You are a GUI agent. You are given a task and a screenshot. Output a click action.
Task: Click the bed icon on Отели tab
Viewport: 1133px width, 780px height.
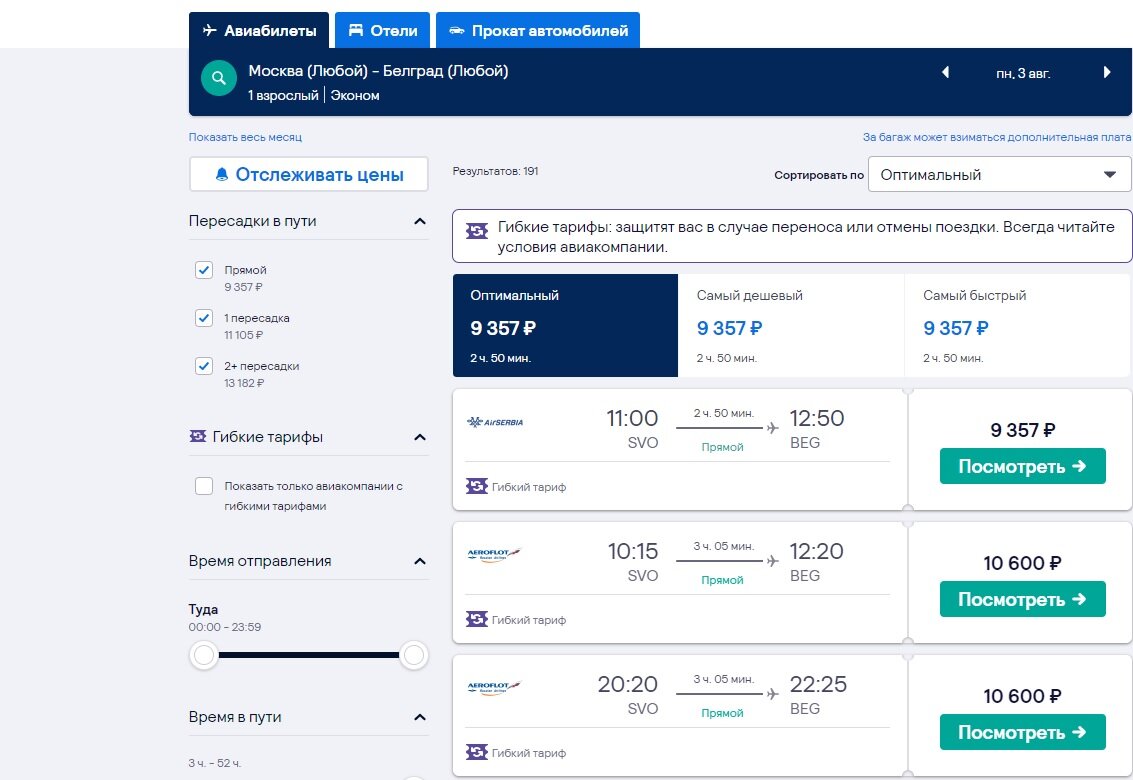click(x=356, y=30)
